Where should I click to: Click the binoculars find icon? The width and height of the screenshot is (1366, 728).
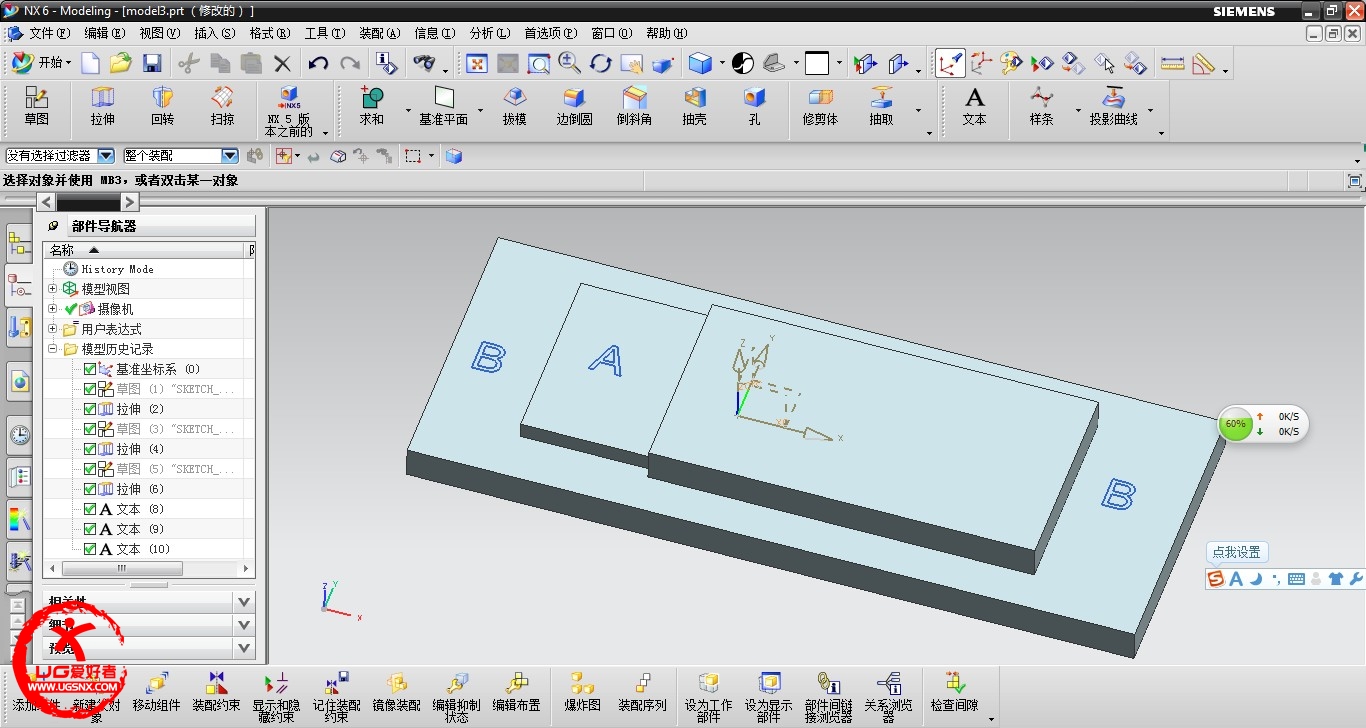coord(424,64)
